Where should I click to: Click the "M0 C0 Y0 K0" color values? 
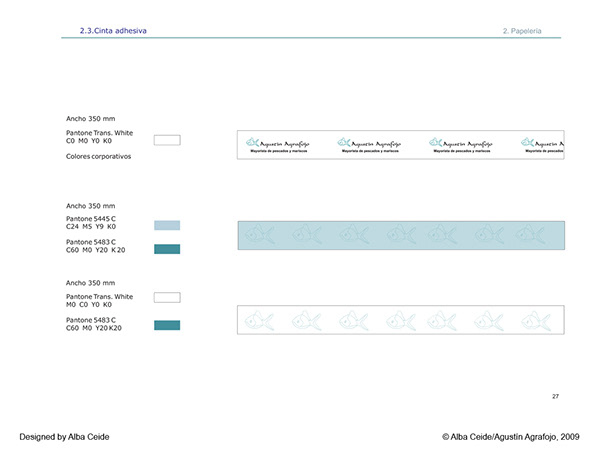(89, 305)
